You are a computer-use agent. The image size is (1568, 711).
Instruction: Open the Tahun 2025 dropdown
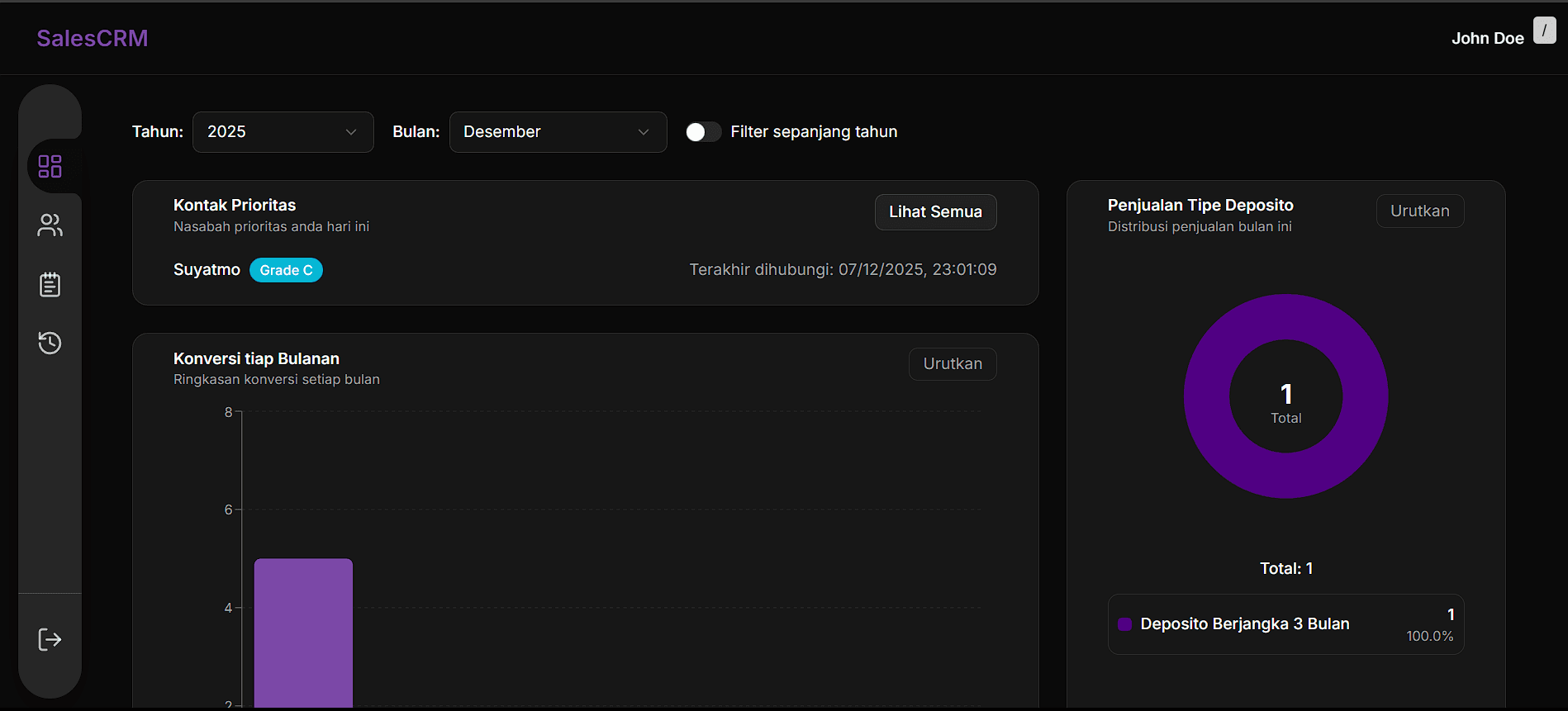(283, 132)
